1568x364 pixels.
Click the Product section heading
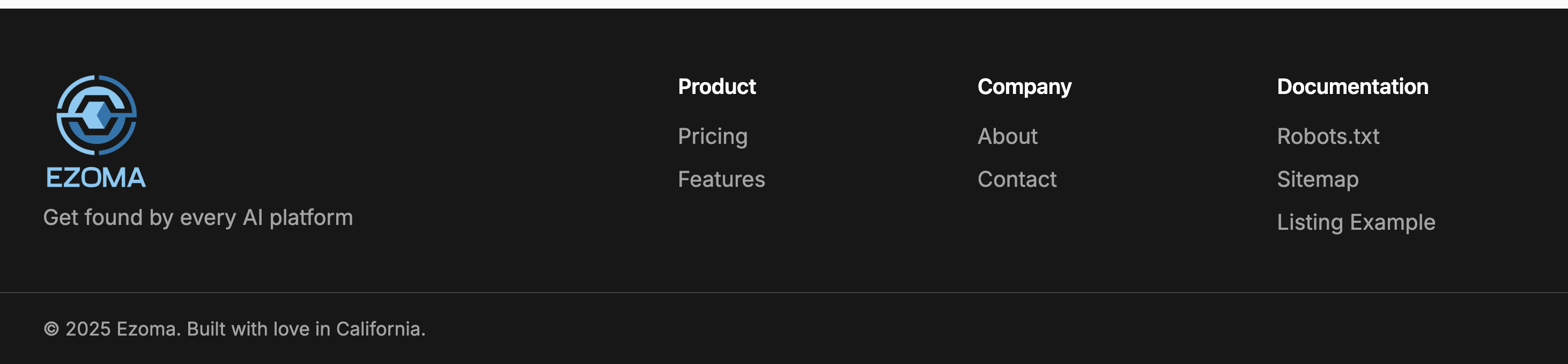click(716, 86)
